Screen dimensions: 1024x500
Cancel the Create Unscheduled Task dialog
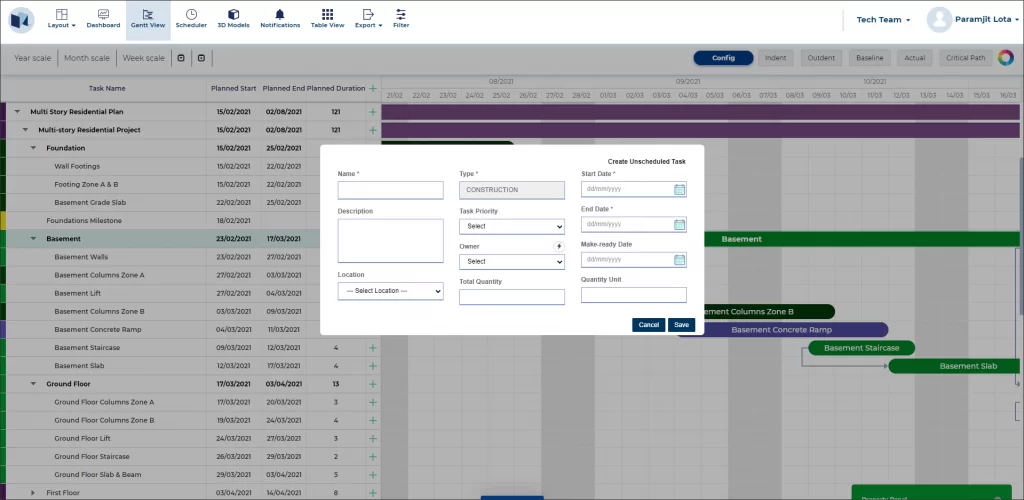648,325
